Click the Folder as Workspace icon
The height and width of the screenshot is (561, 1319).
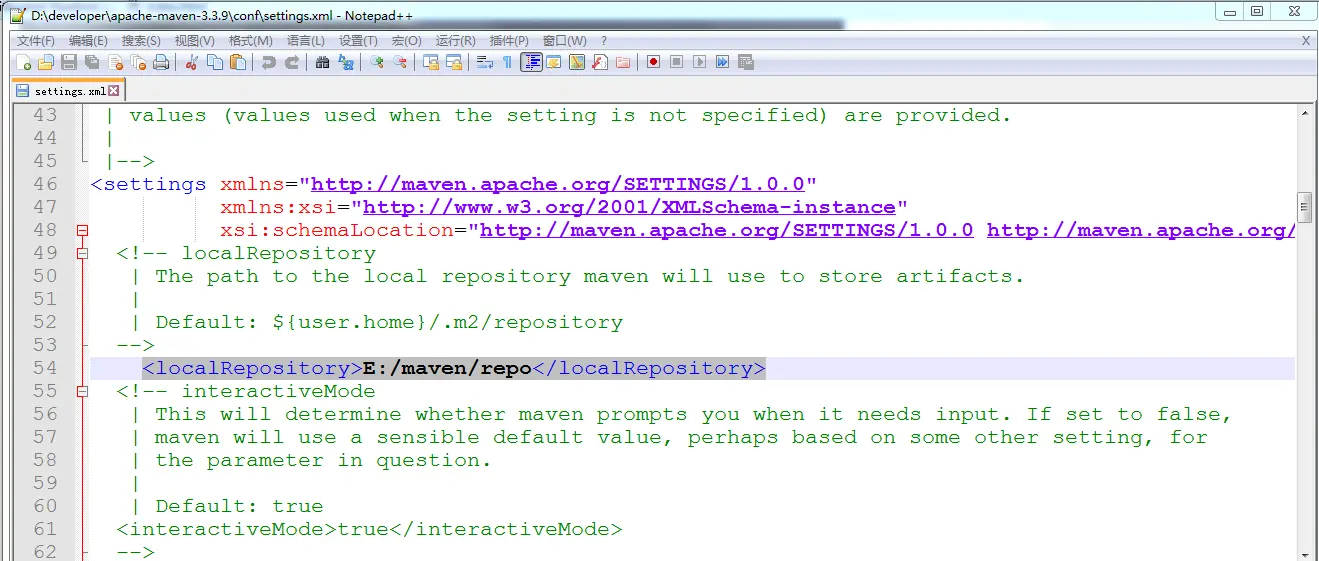(x=623, y=62)
